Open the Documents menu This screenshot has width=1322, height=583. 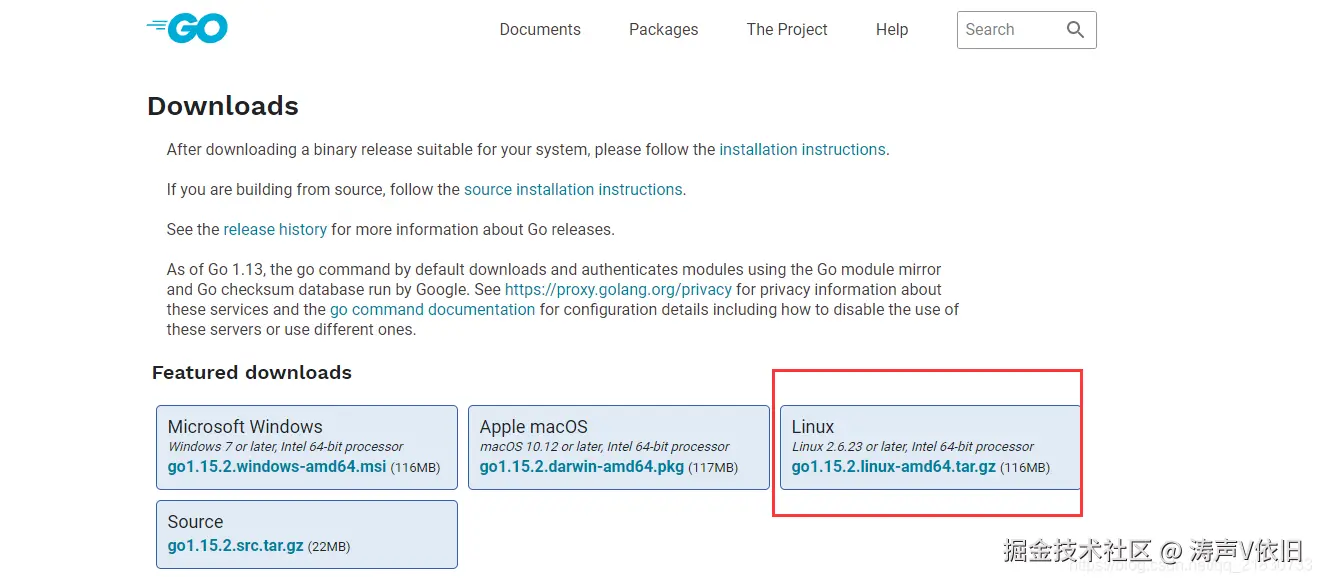coord(540,30)
